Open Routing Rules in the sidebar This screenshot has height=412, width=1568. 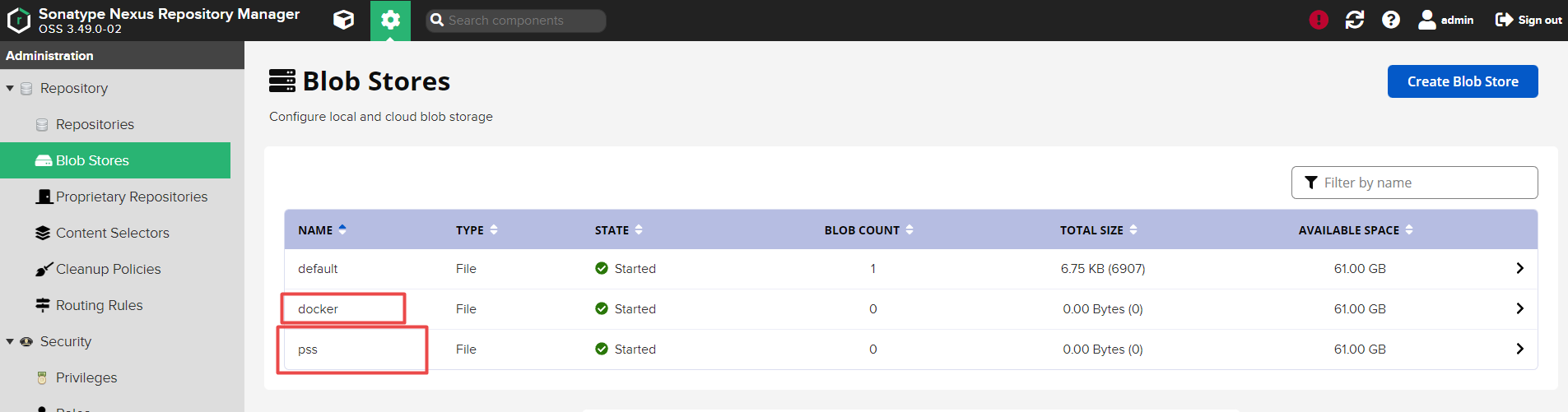click(x=99, y=305)
